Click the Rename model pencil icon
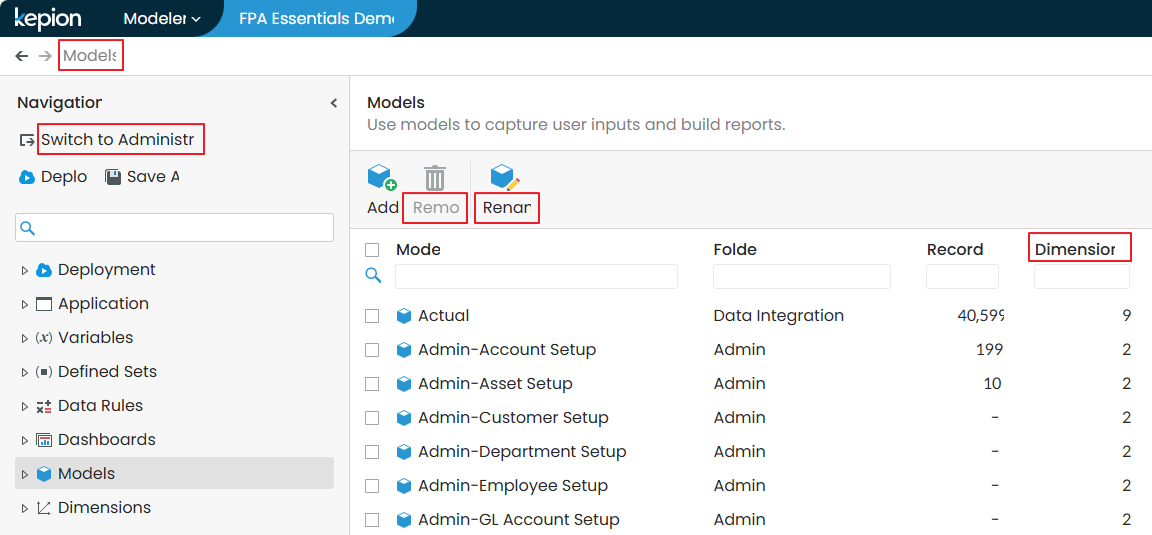 (x=505, y=178)
